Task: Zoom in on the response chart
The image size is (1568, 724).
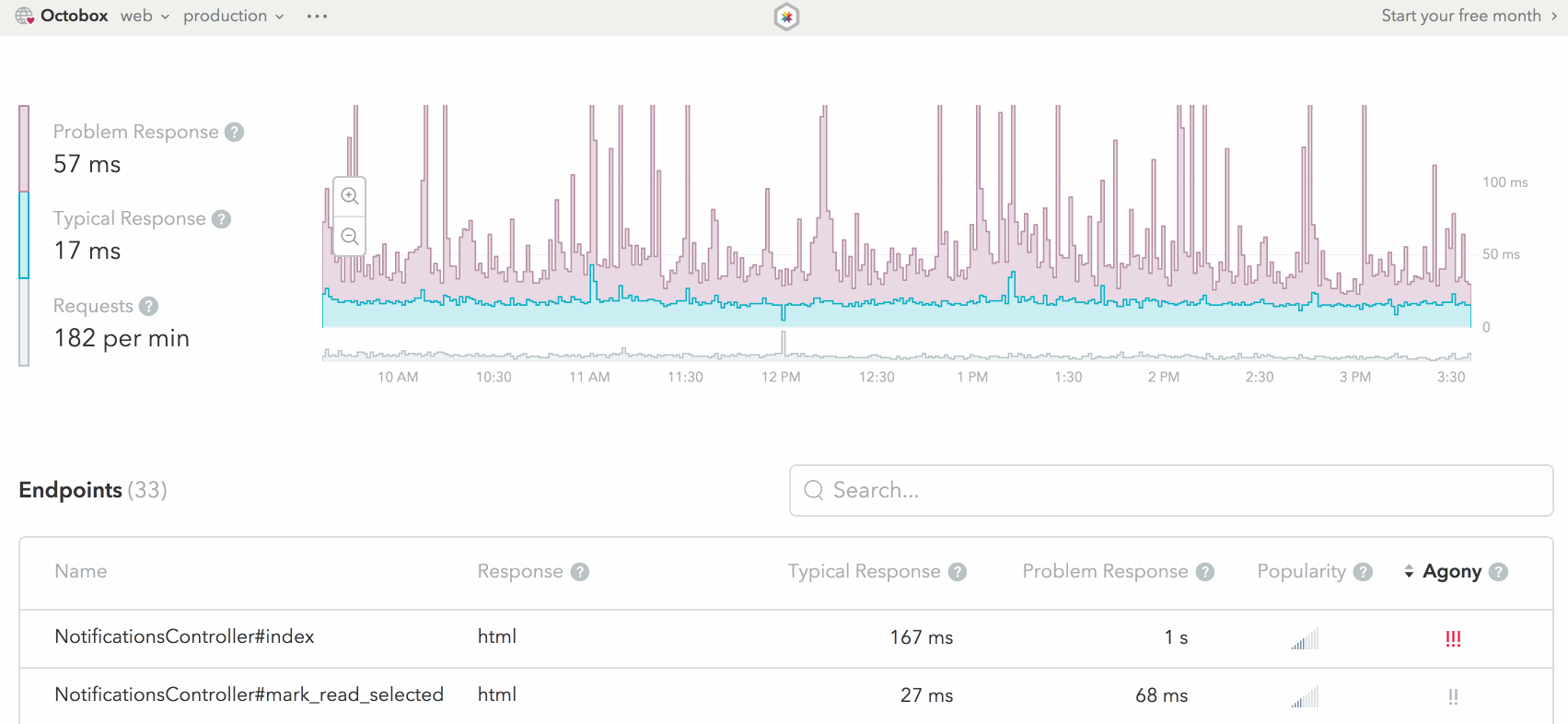Action: [350, 196]
